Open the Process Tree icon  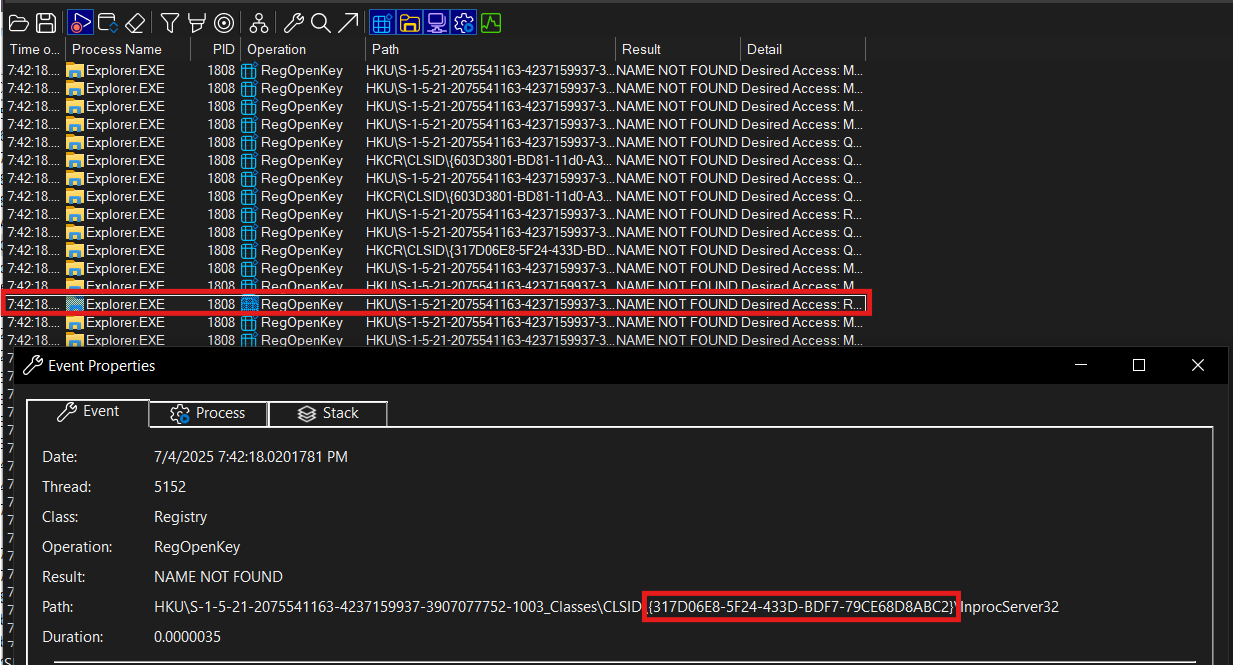259,22
